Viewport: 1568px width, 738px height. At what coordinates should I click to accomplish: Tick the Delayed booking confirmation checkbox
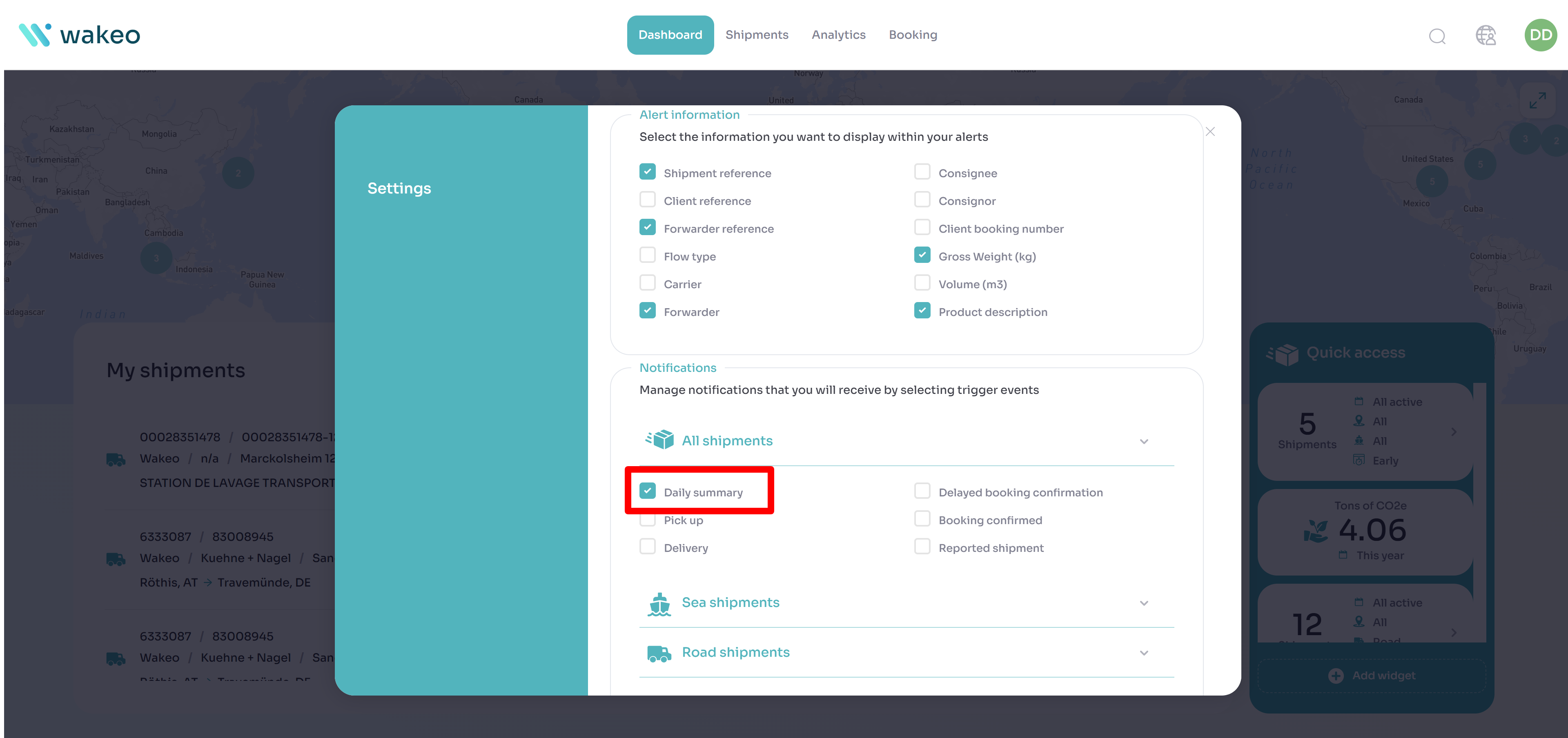point(922,491)
